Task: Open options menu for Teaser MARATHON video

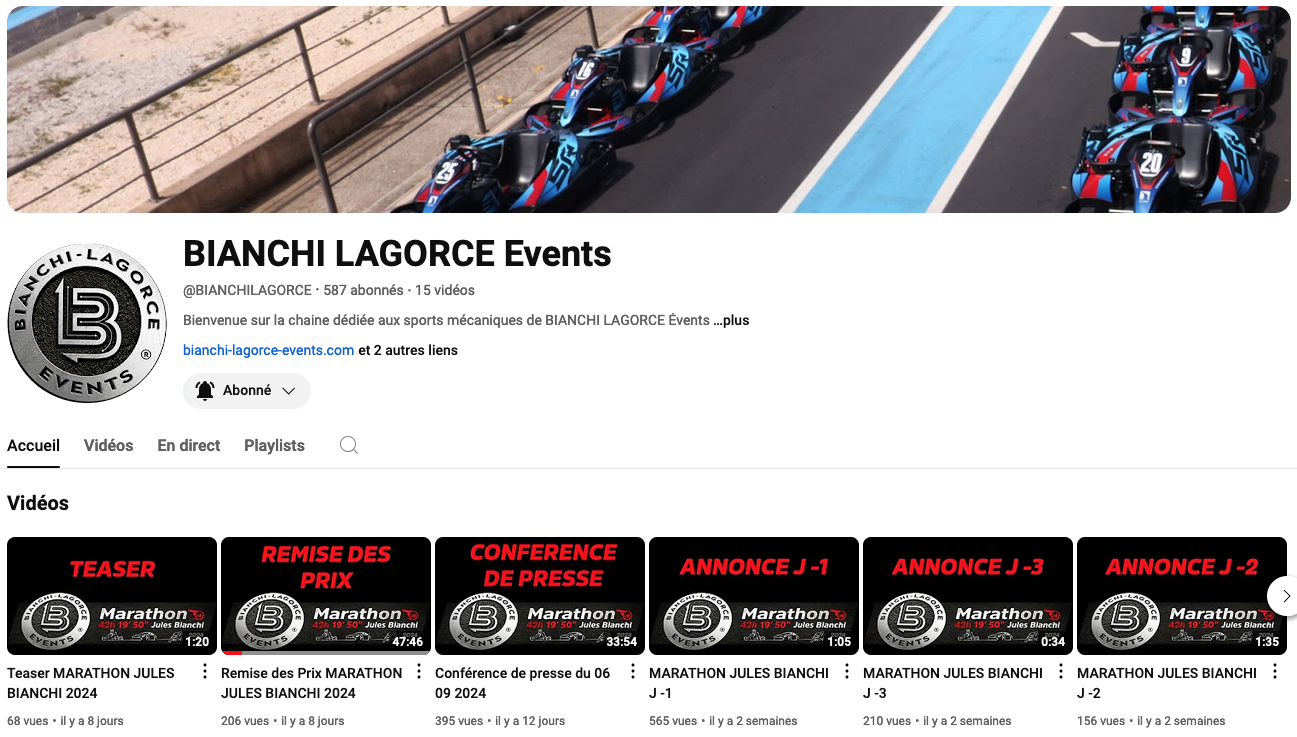Action: 205,672
